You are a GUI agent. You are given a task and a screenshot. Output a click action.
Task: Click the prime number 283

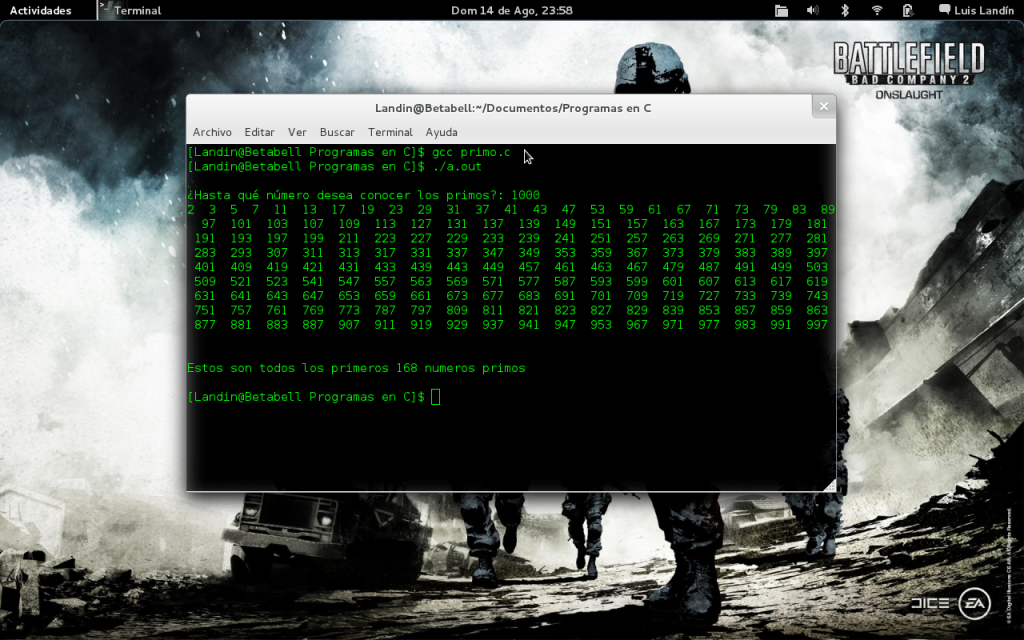(x=204, y=253)
